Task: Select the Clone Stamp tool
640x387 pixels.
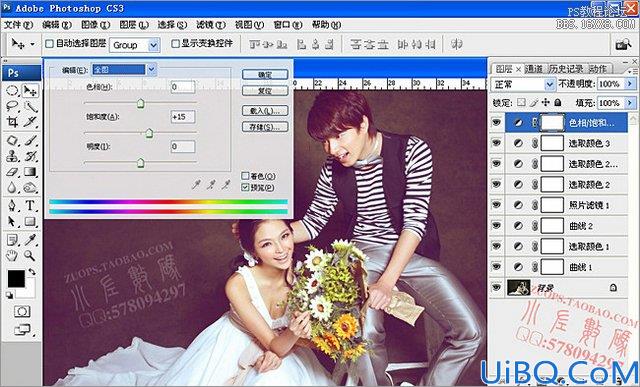Action: pos(12,156)
